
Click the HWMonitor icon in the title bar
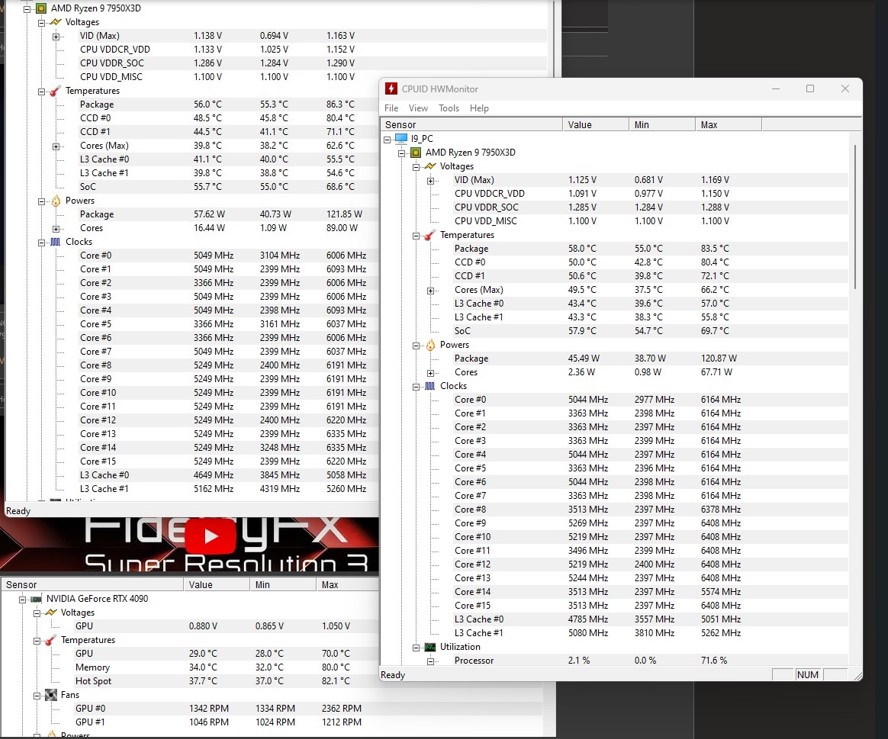[391, 88]
